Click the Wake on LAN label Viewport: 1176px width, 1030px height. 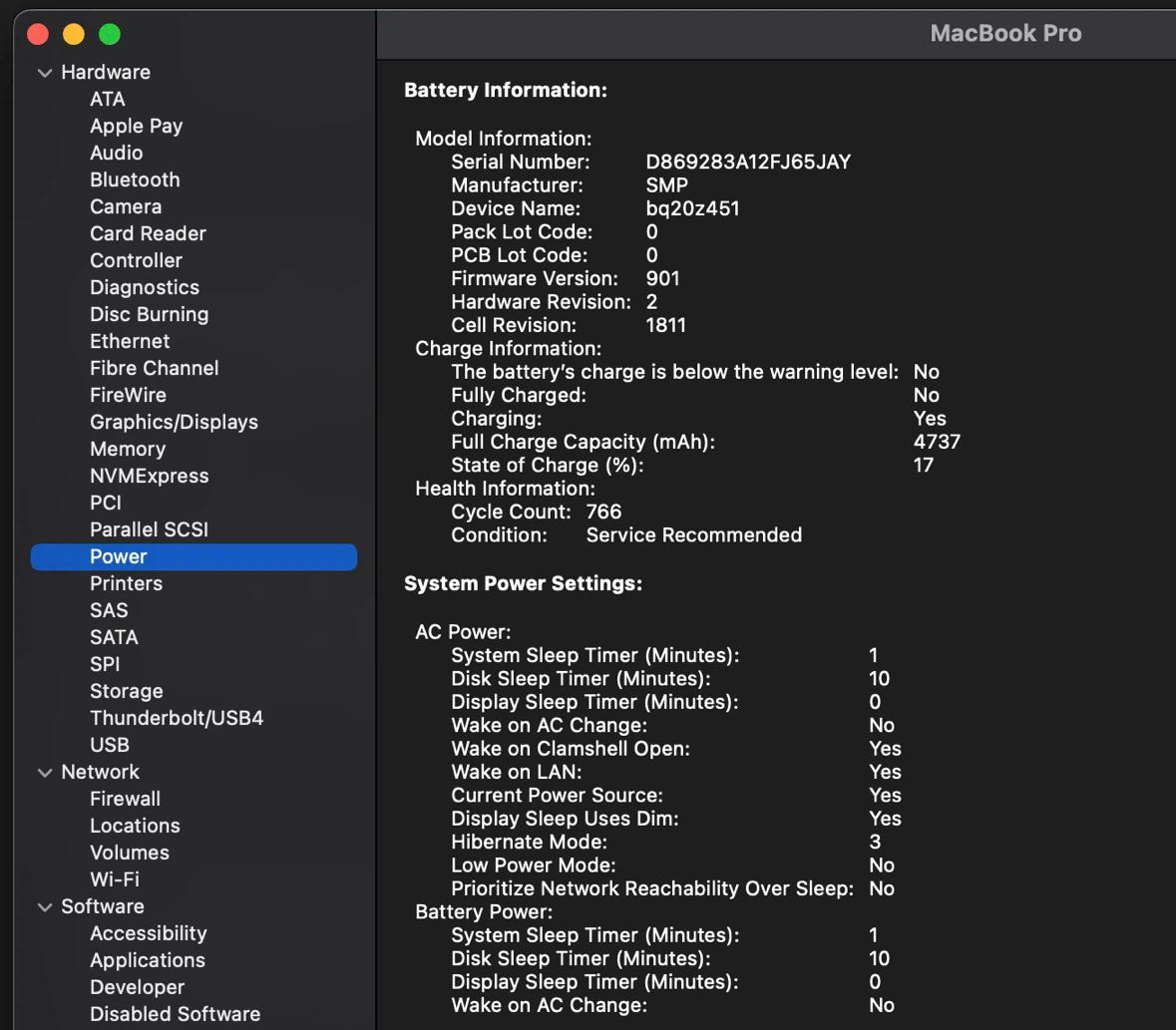click(516, 772)
